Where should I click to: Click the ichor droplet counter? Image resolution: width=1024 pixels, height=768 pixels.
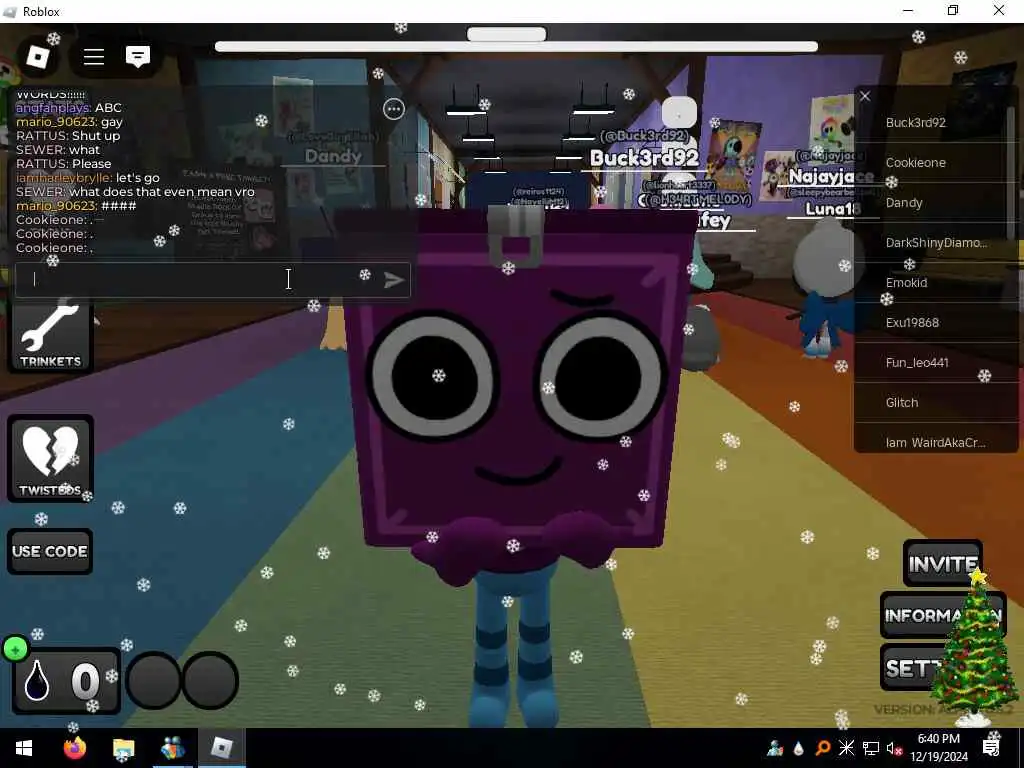point(65,681)
